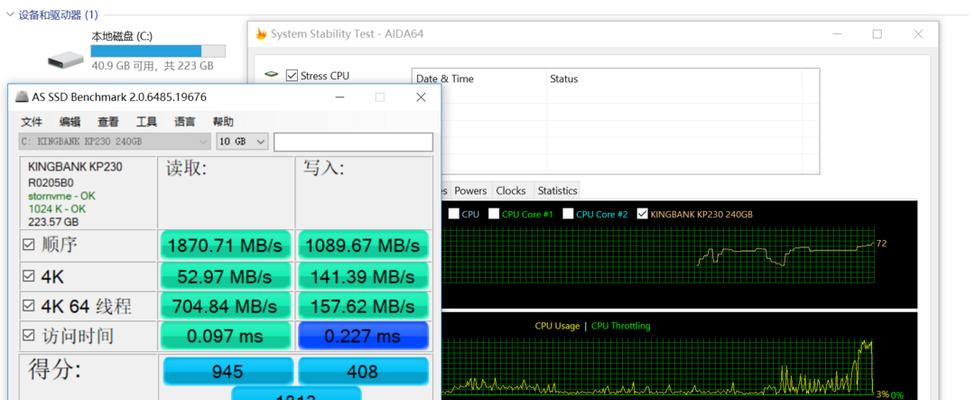Maximize the AIDA64 System Stability Test window
Screen dimensions: 975x400
pos(877,34)
